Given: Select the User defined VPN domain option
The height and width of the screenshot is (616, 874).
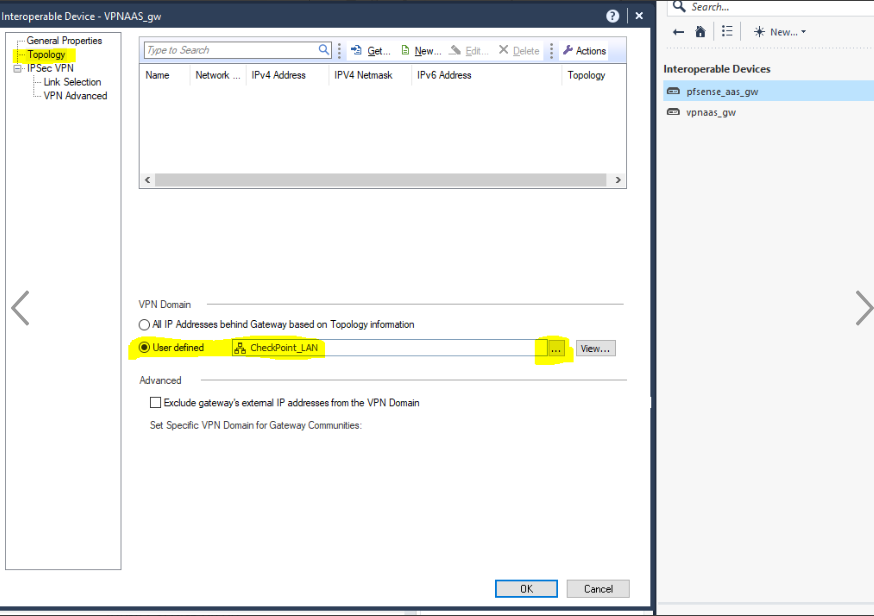Looking at the screenshot, I should point(145,348).
